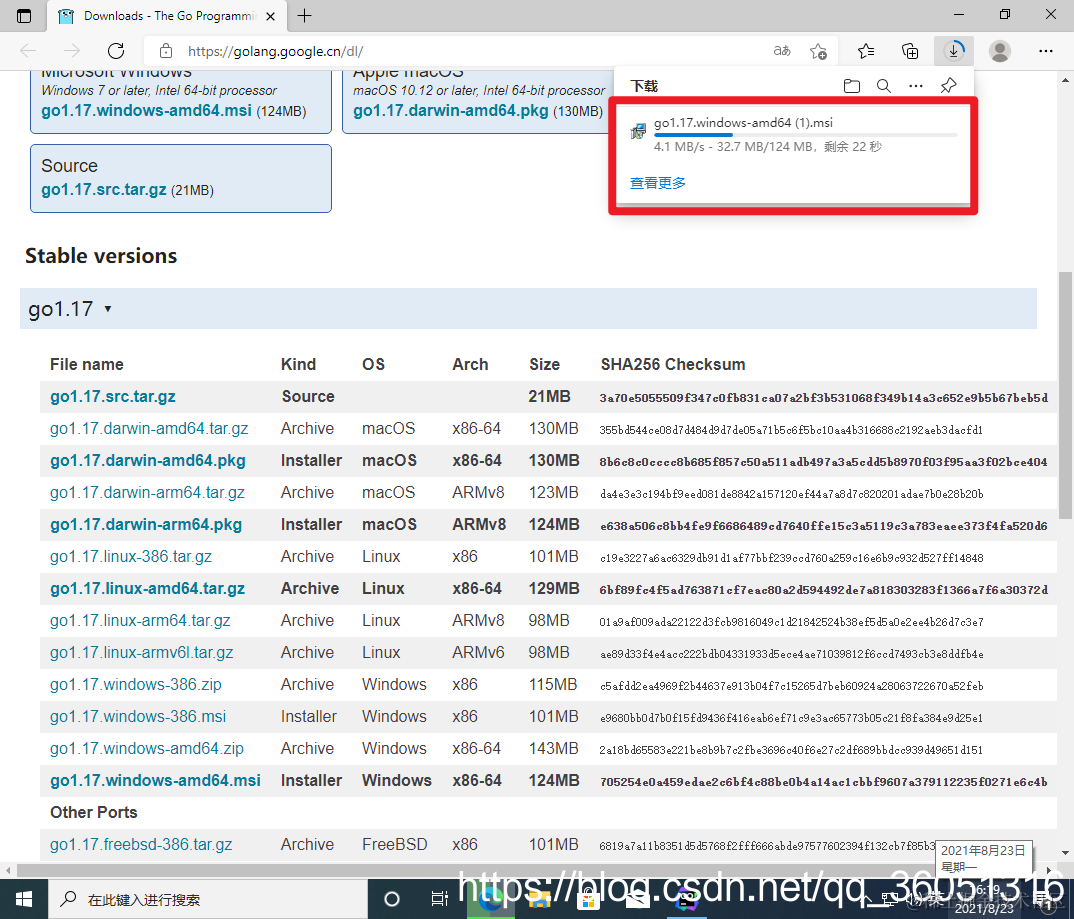Viewport: 1074px width, 919px height.
Task: Click the Stable versions heading
Action: pyautogui.click(x=101, y=255)
